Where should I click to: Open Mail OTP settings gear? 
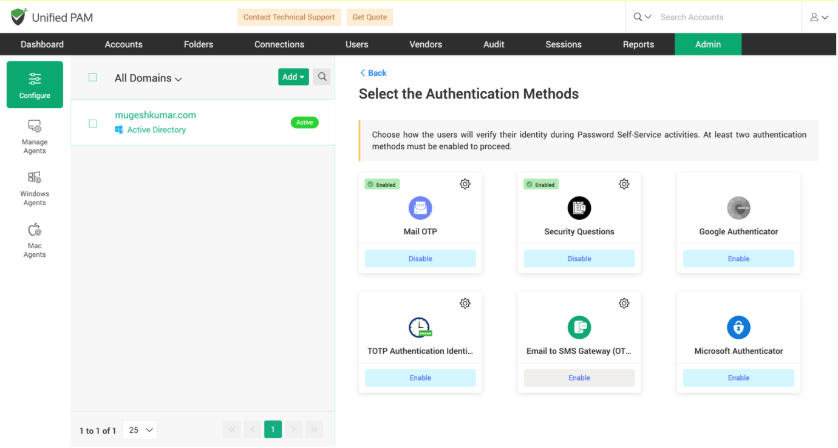[465, 184]
